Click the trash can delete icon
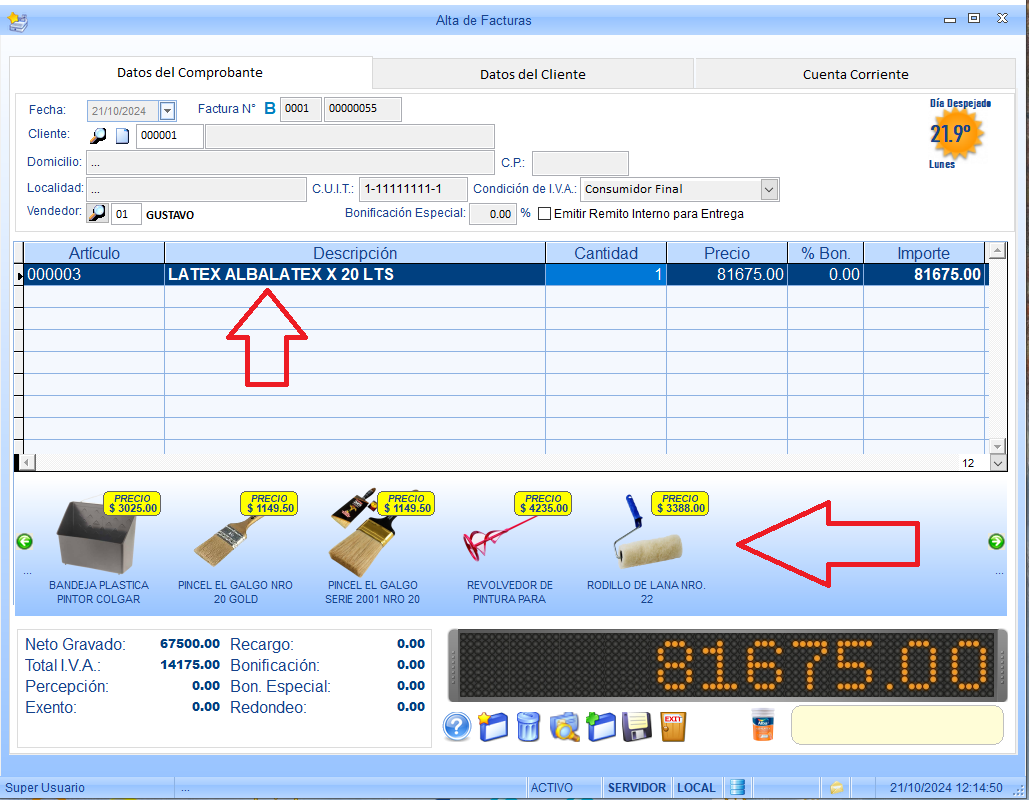 pyautogui.click(x=528, y=727)
